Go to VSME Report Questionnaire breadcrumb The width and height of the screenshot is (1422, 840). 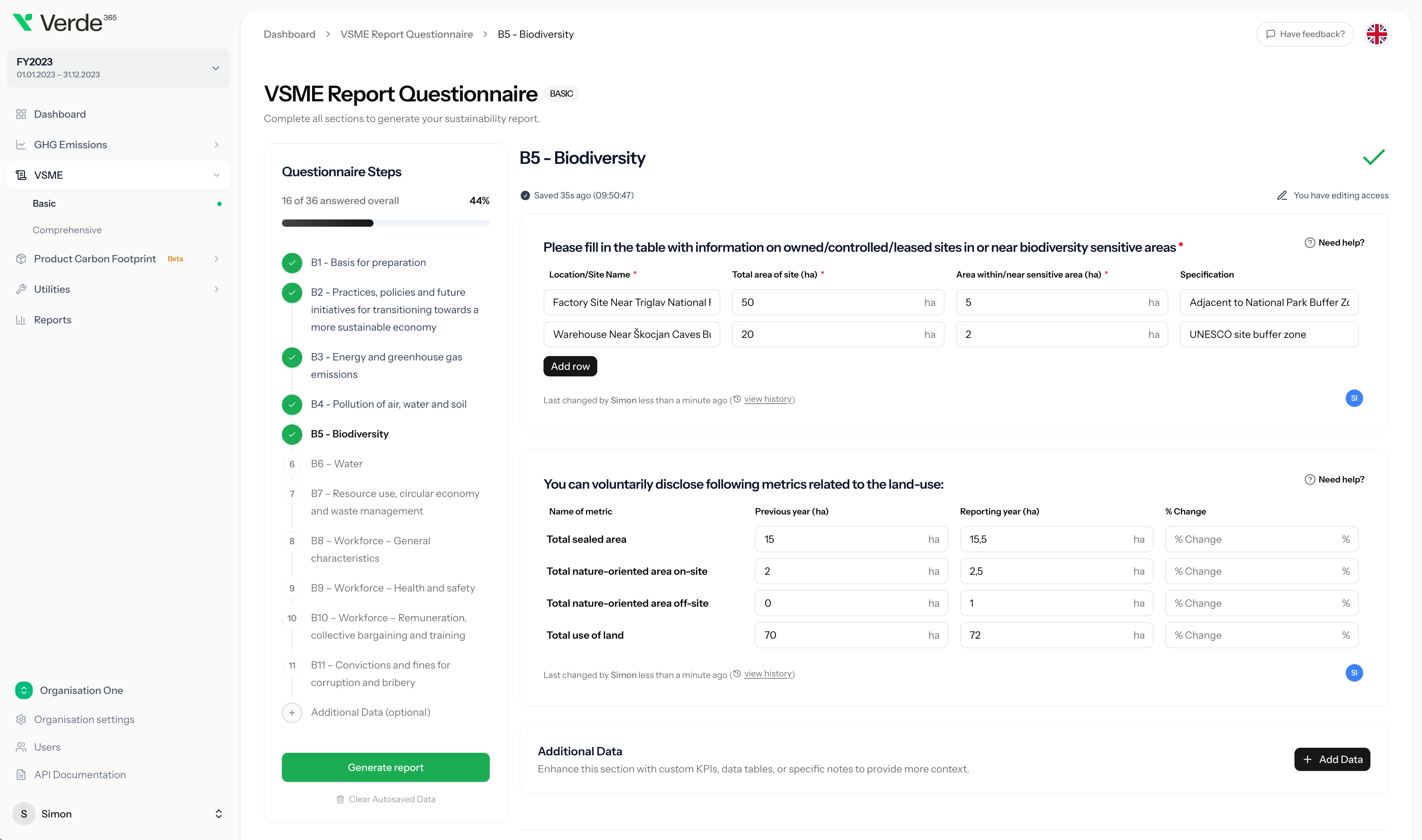tap(406, 34)
